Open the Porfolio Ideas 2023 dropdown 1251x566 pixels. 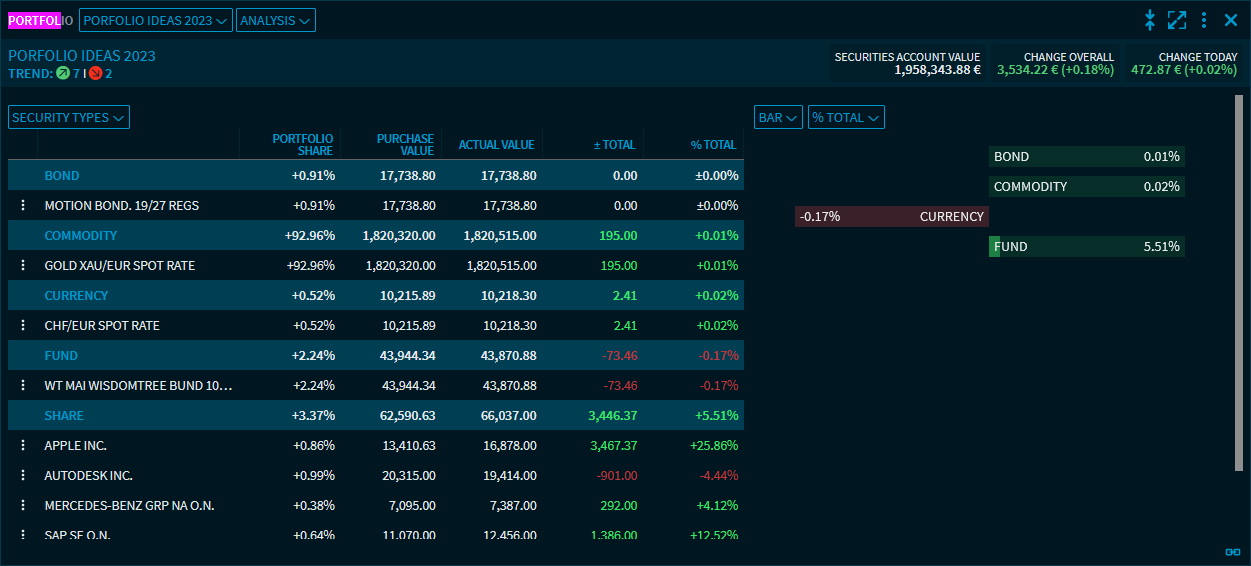click(155, 20)
